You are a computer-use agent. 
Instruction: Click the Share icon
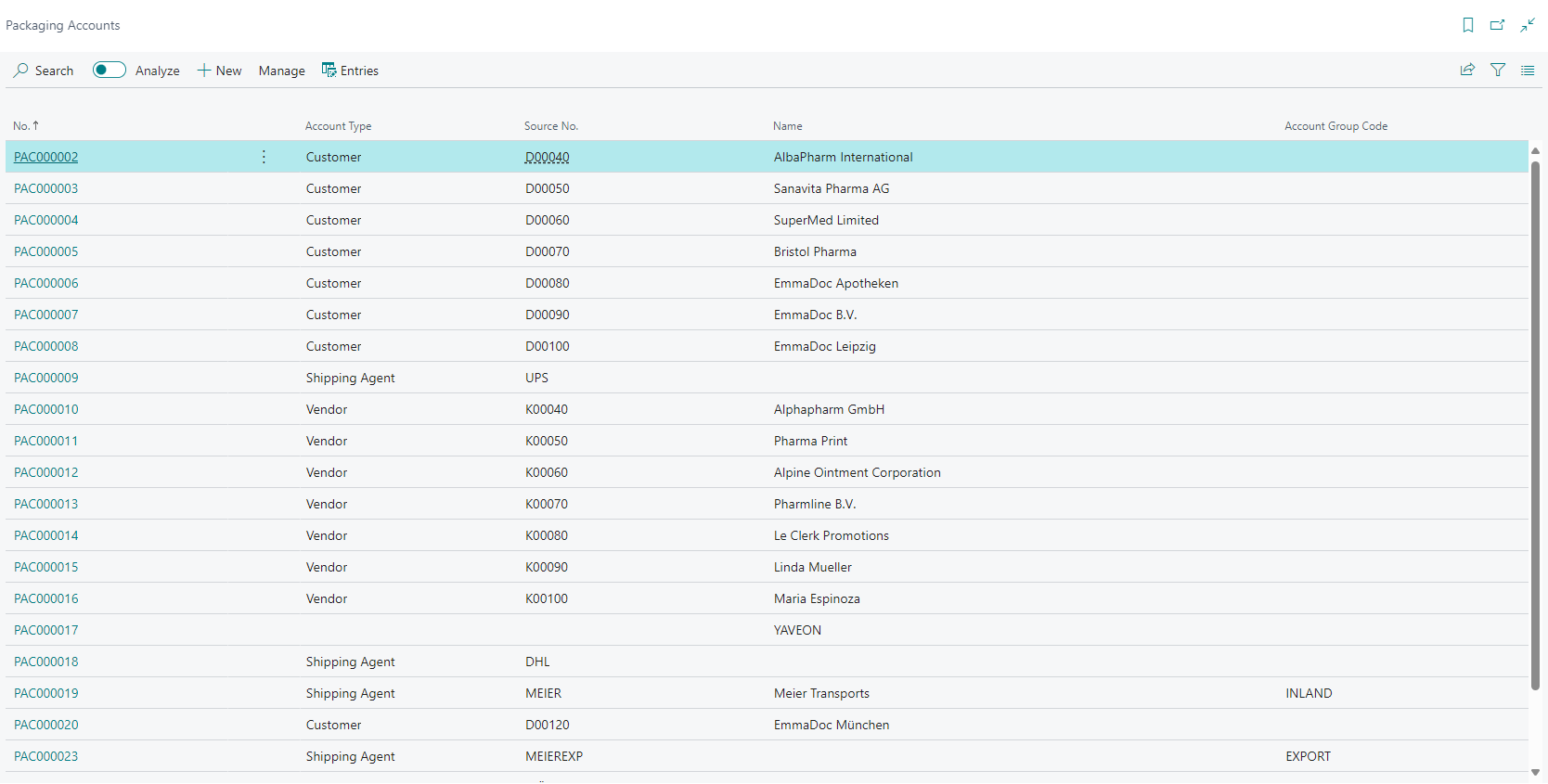[x=1467, y=70]
